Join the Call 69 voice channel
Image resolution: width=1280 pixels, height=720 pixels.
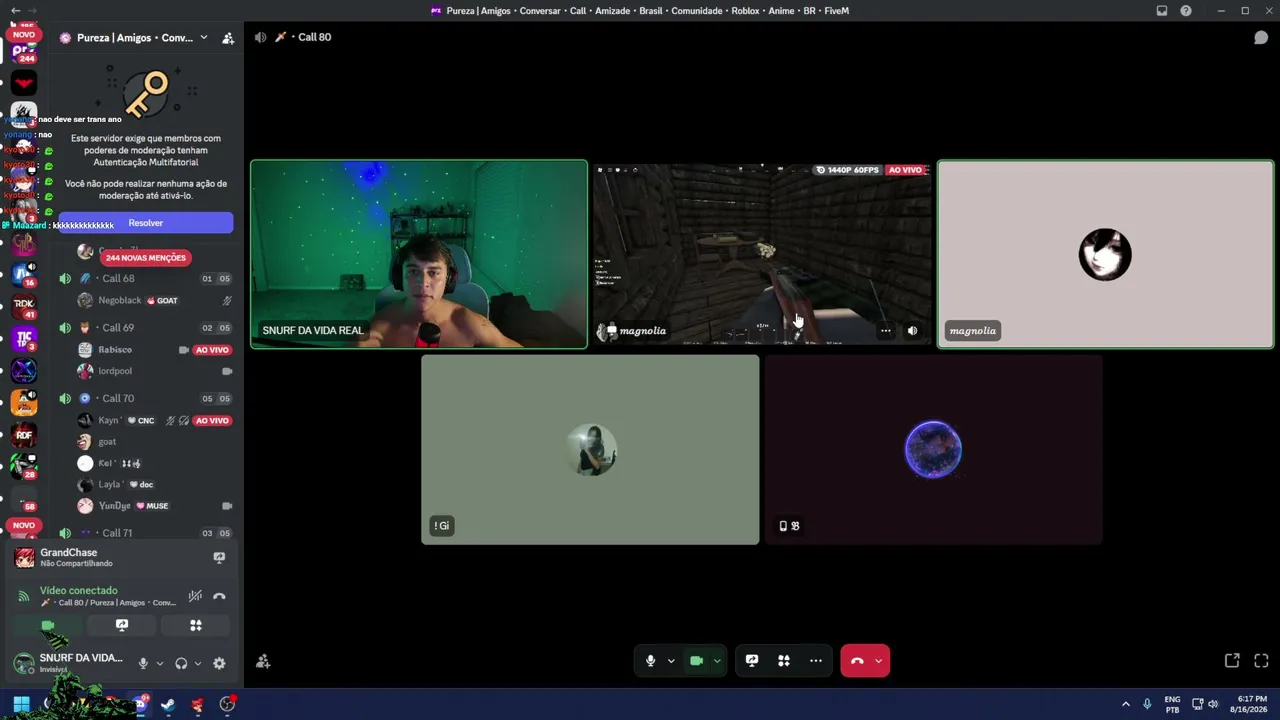pyautogui.click(x=118, y=328)
